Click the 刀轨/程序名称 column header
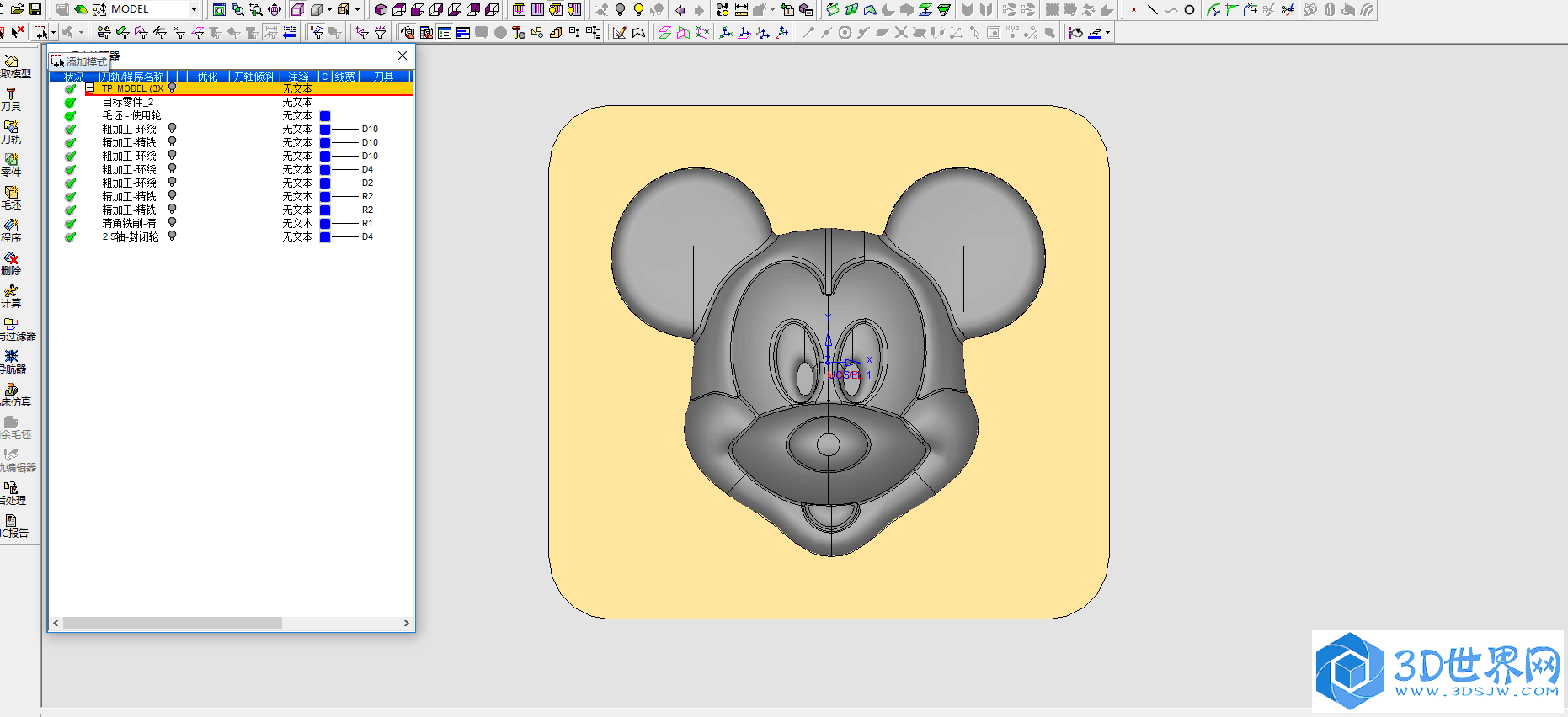This screenshot has height=717, width=1568. pyautogui.click(x=133, y=77)
